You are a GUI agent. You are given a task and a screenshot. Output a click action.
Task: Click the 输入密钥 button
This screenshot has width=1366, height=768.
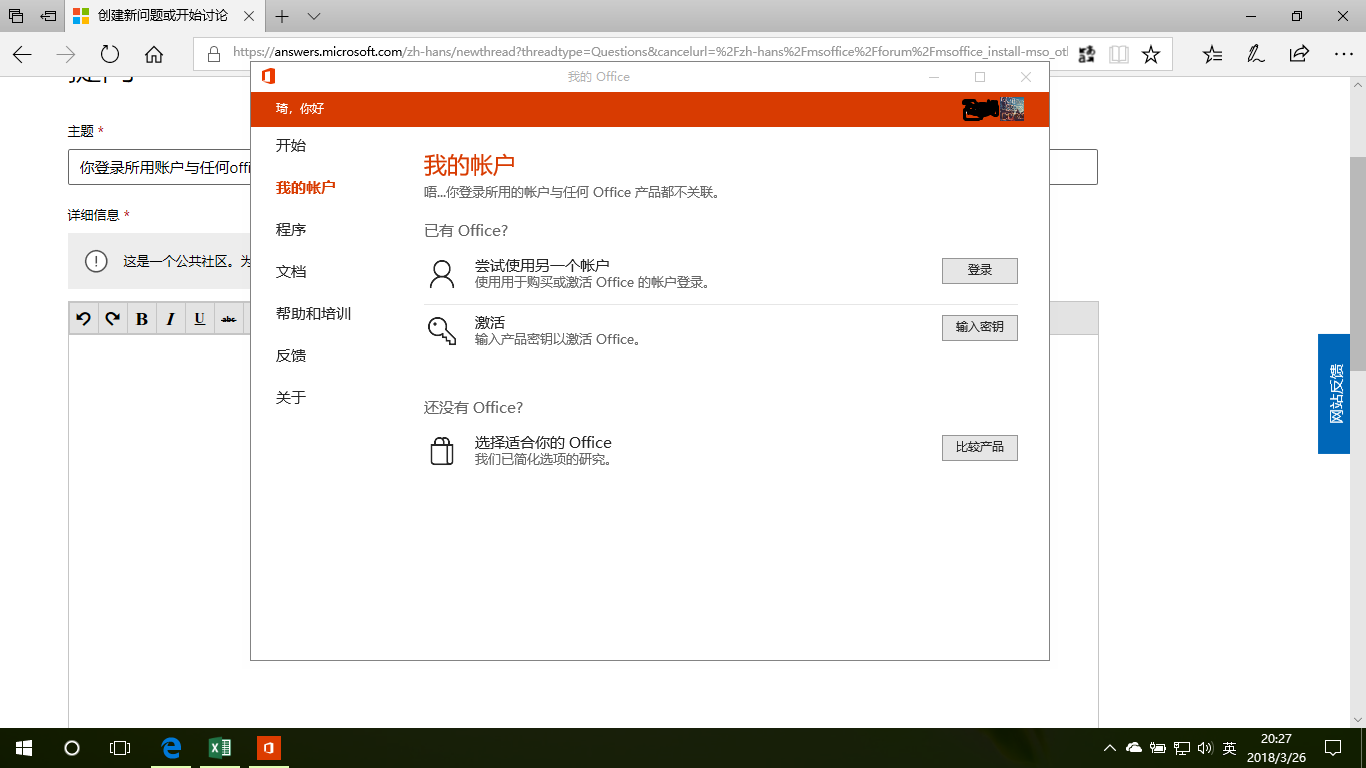[980, 327]
